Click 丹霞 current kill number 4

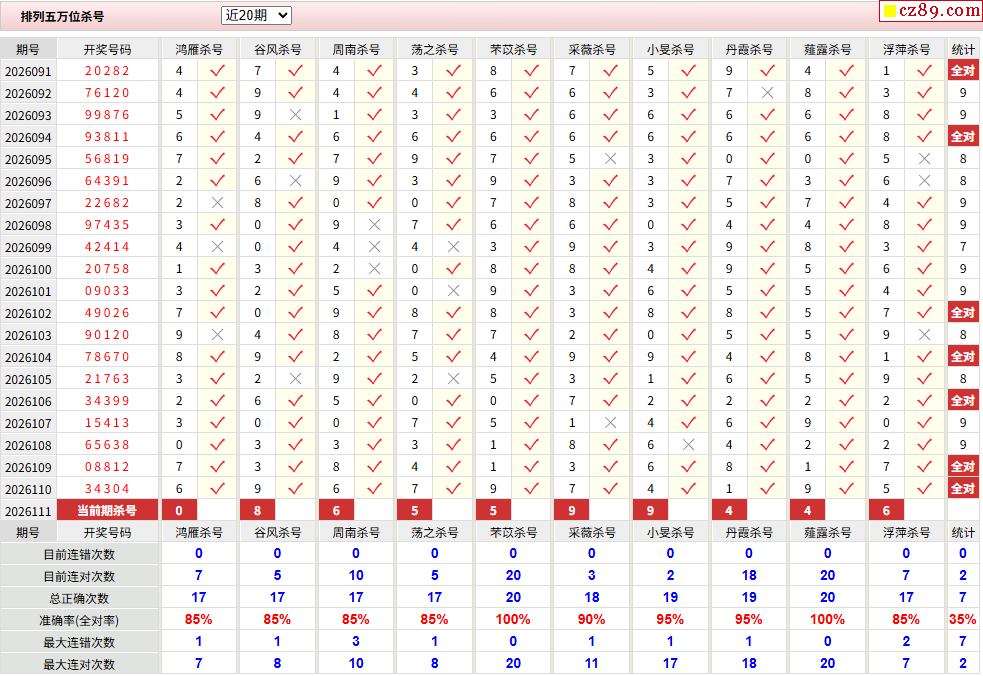(729, 510)
